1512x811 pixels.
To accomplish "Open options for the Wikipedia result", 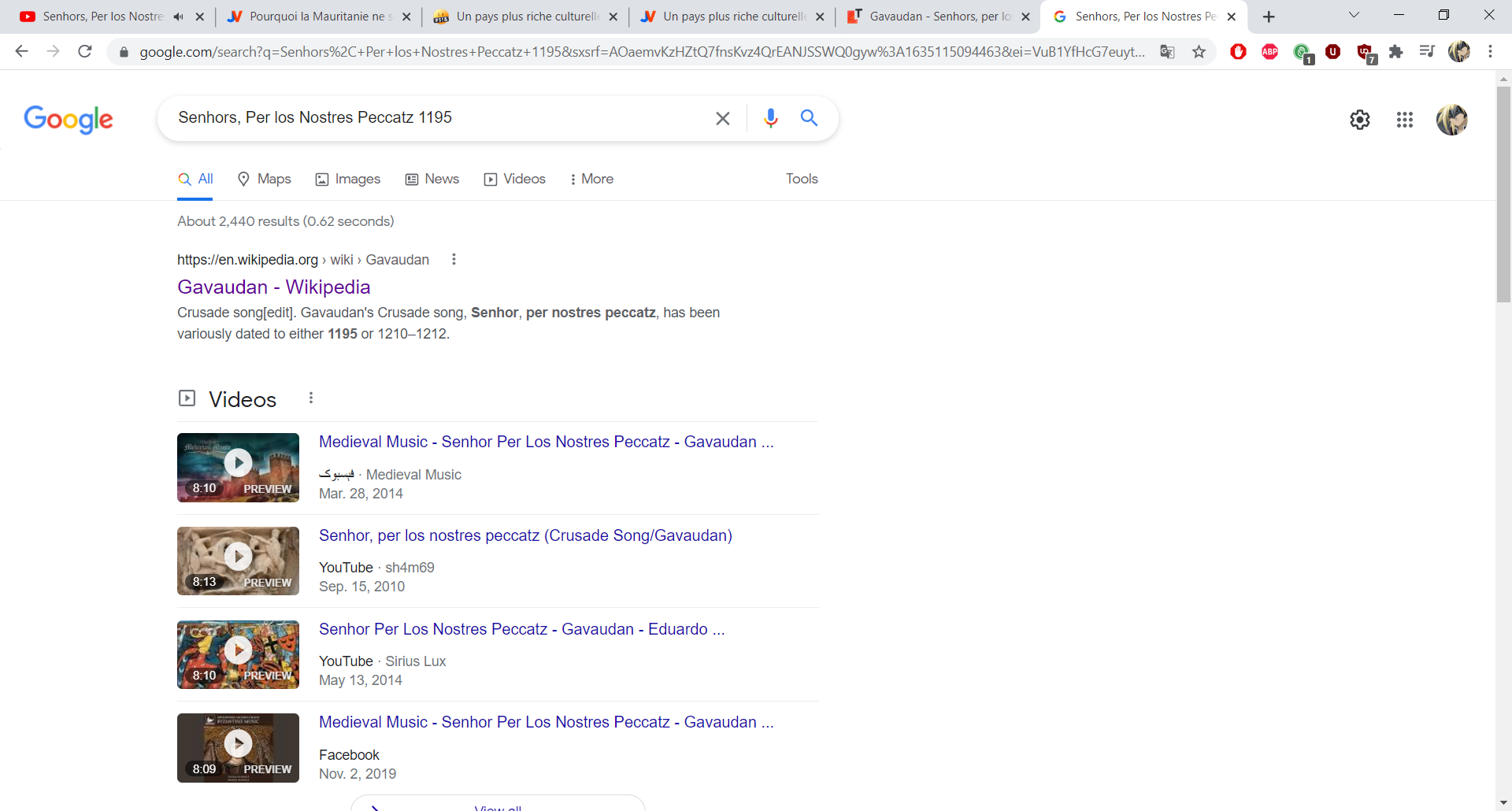I will pyautogui.click(x=454, y=260).
